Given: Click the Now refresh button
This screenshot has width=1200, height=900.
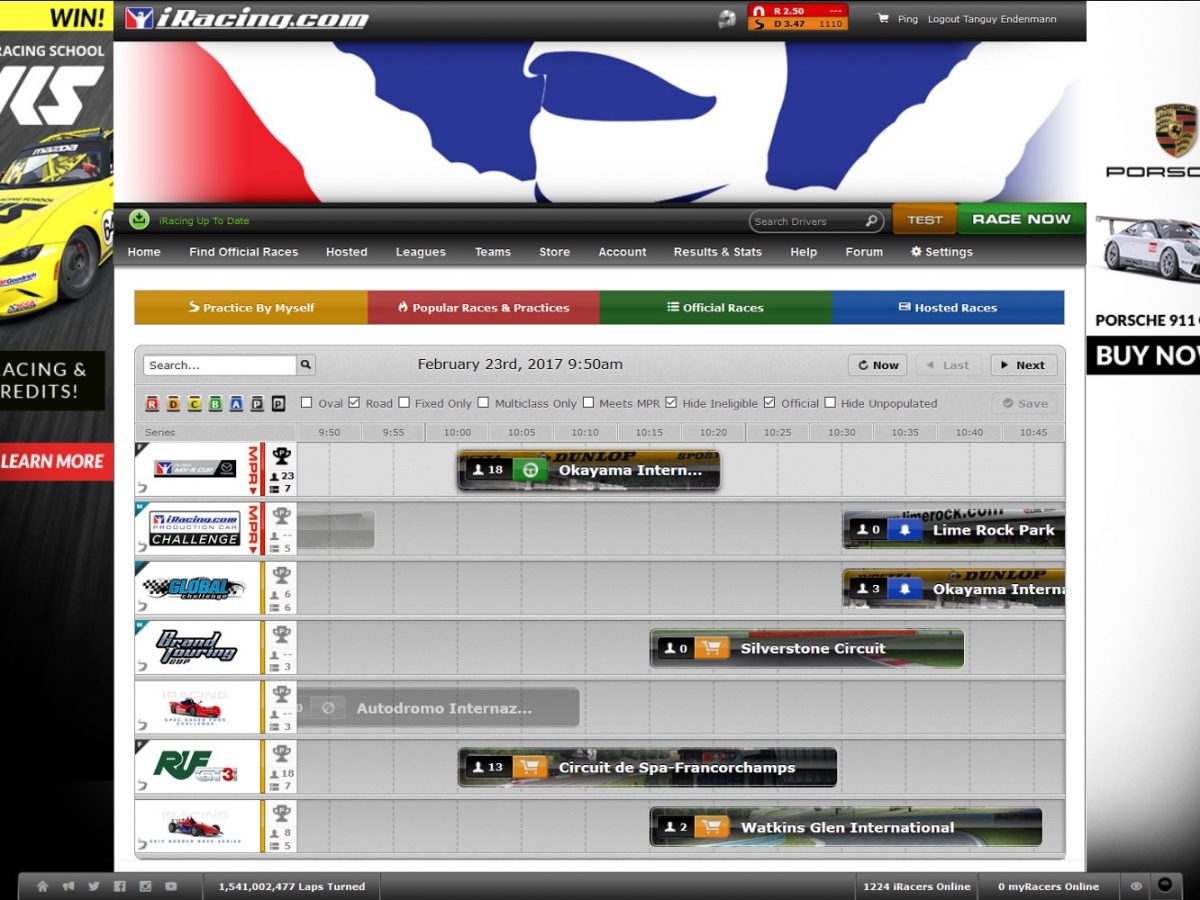Looking at the screenshot, I should (878, 365).
